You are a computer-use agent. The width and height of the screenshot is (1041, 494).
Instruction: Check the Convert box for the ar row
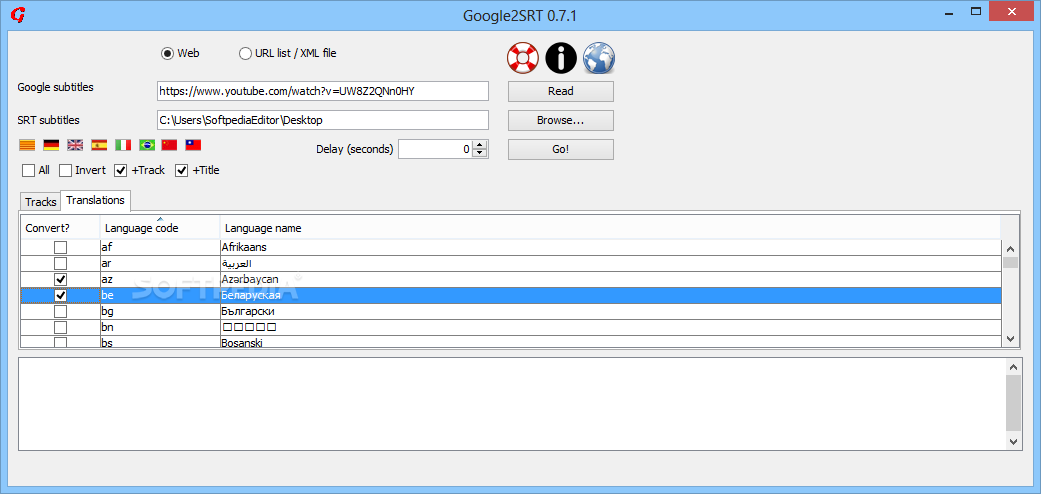60,263
